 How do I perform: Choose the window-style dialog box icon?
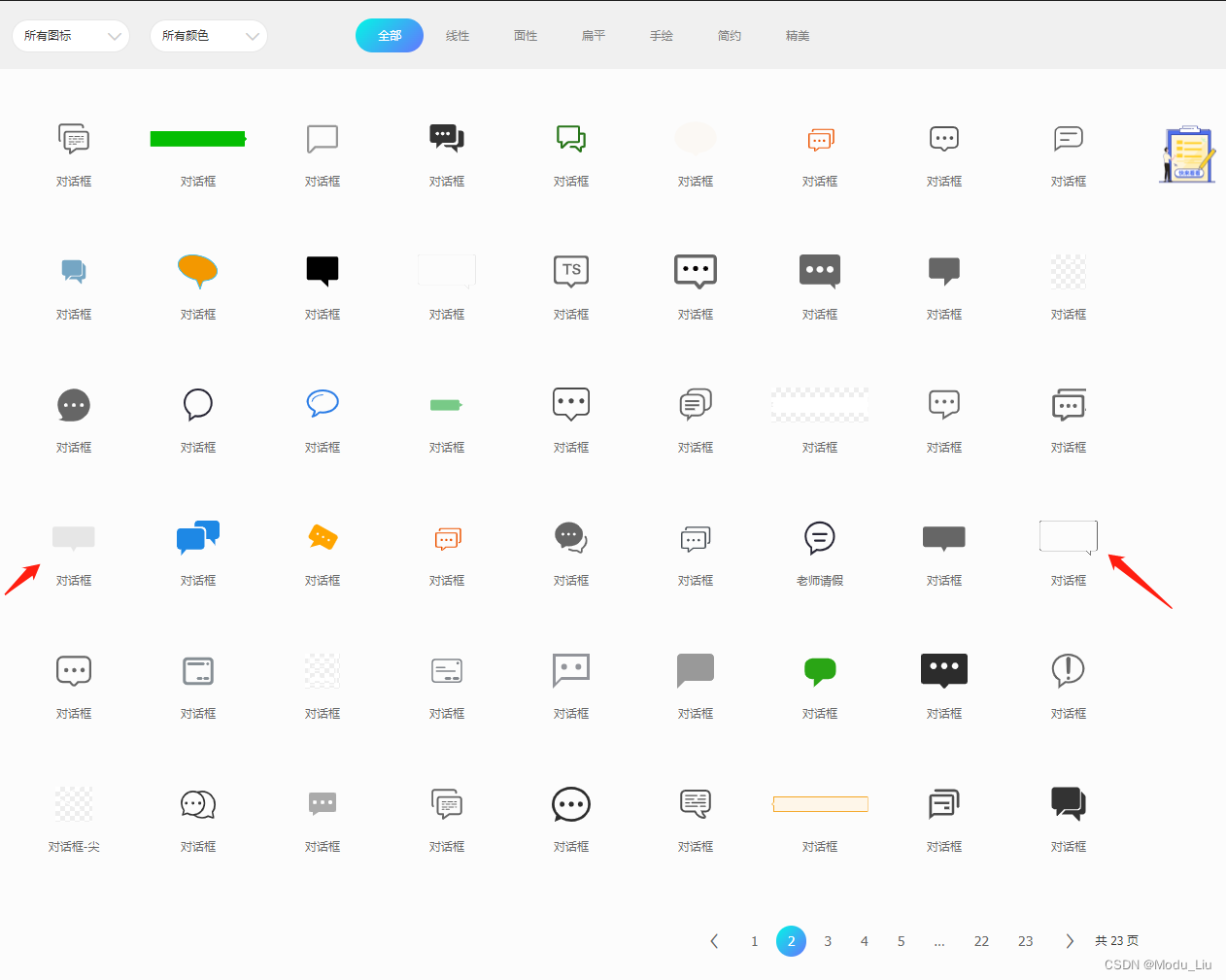(x=198, y=670)
